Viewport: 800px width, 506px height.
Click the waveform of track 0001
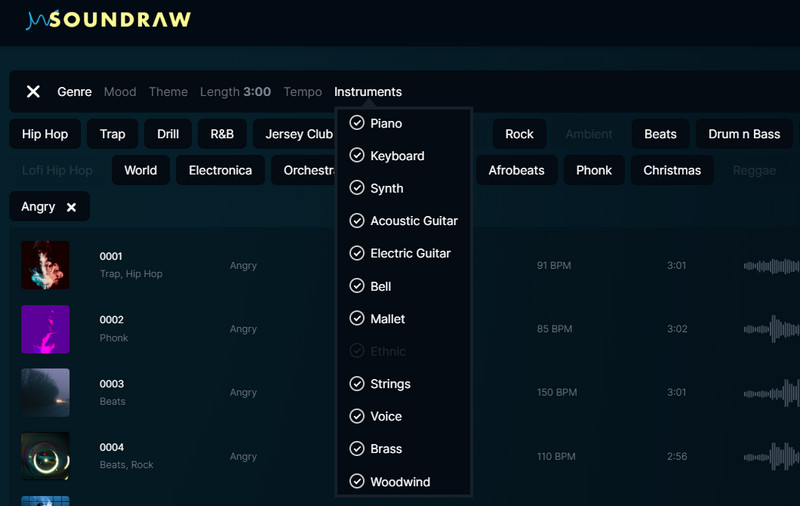coord(770,266)
